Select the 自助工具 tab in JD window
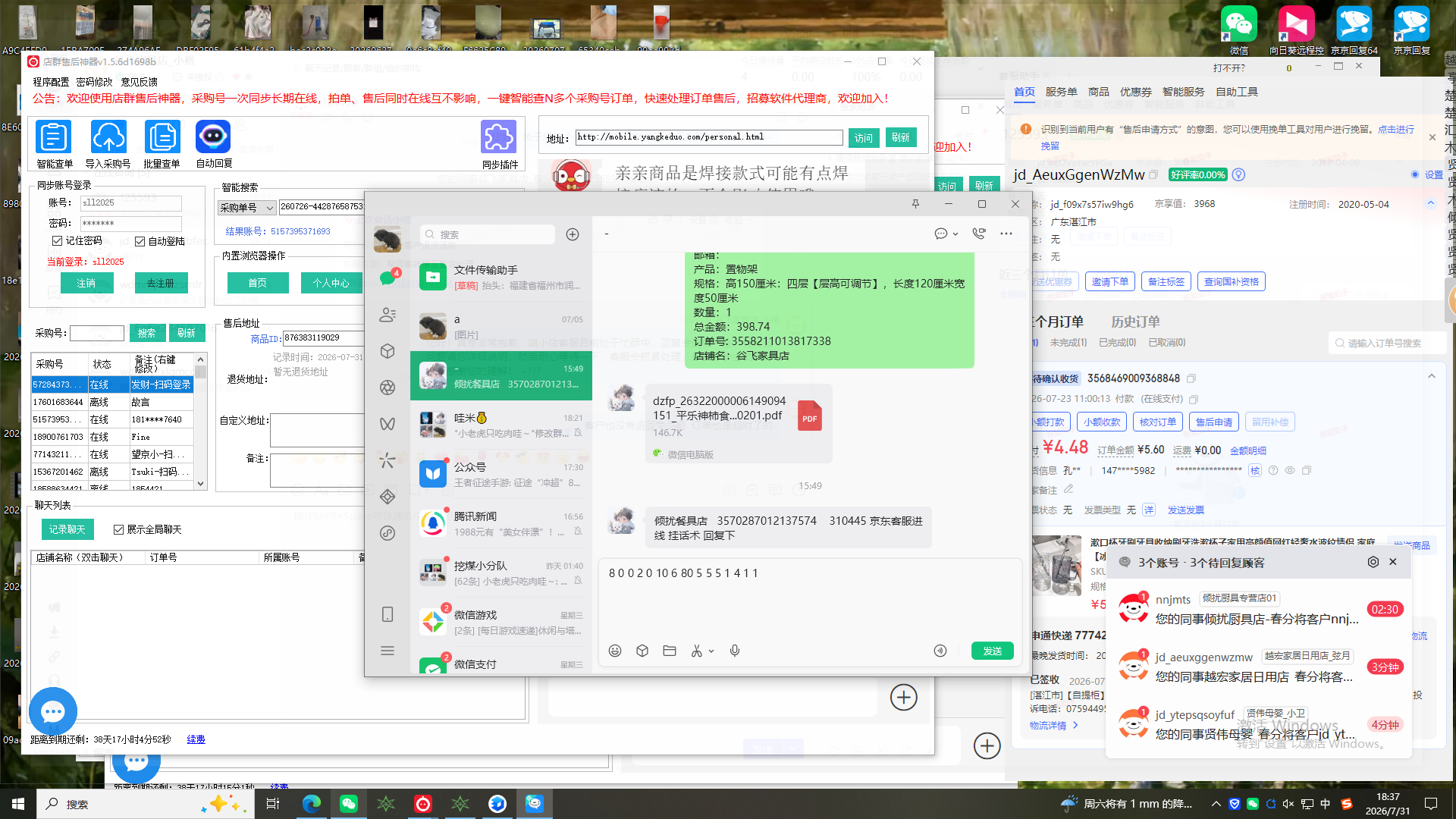 [1237, 92]
